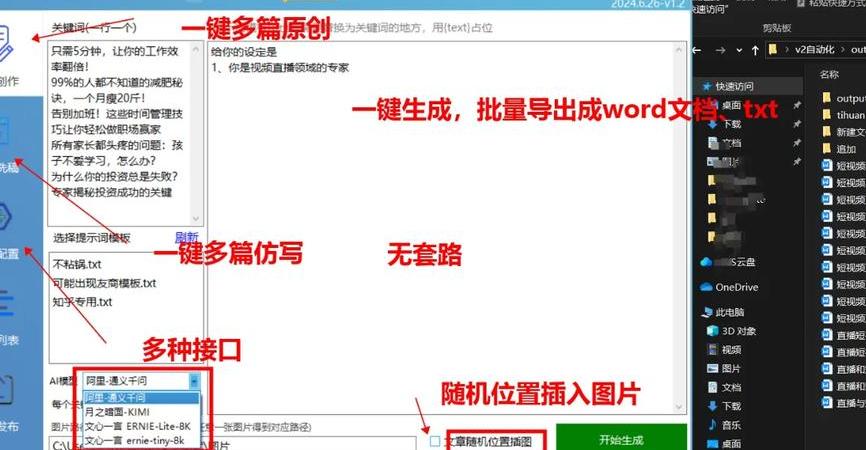Choose 文心一言 ernie-tiny-8k from the model list

click(141, 441)
